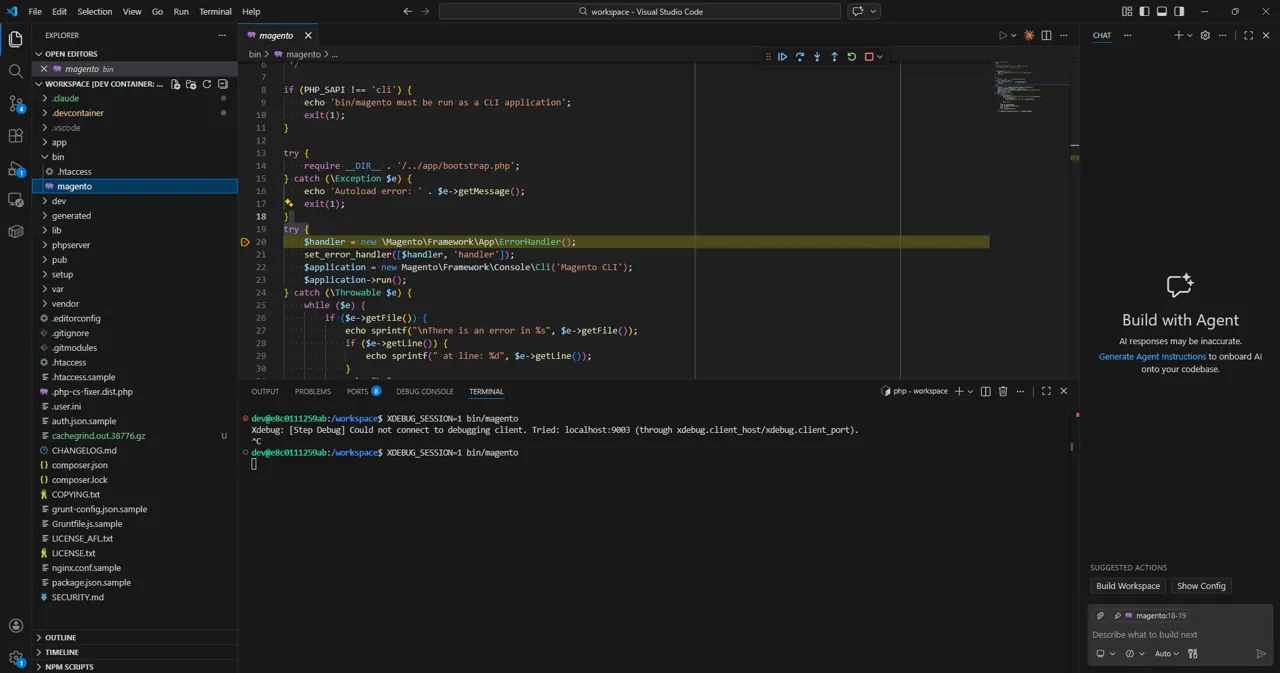Kill the terminal with the trash icon
Image resolution: width=1280 pixels, height=673 pixels.
click(1003, 391)
